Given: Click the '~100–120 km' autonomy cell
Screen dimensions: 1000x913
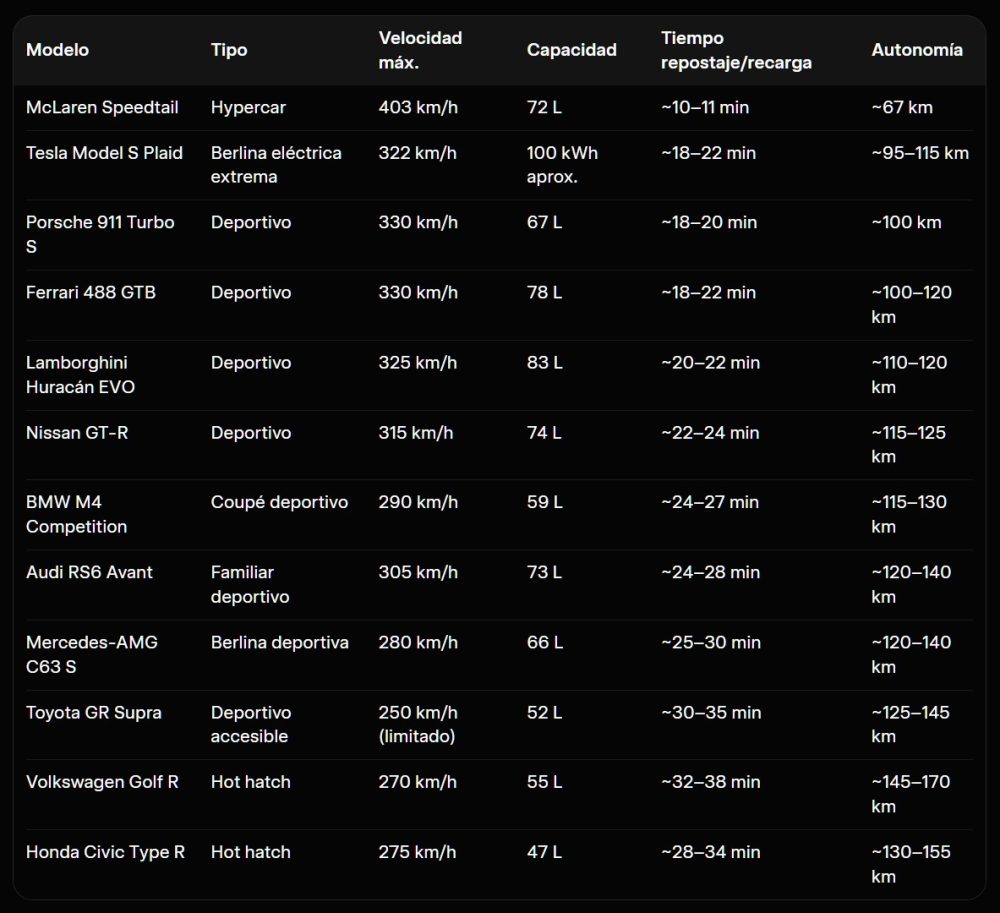Looking at the screenshot, I should click(x=911, y=305).
